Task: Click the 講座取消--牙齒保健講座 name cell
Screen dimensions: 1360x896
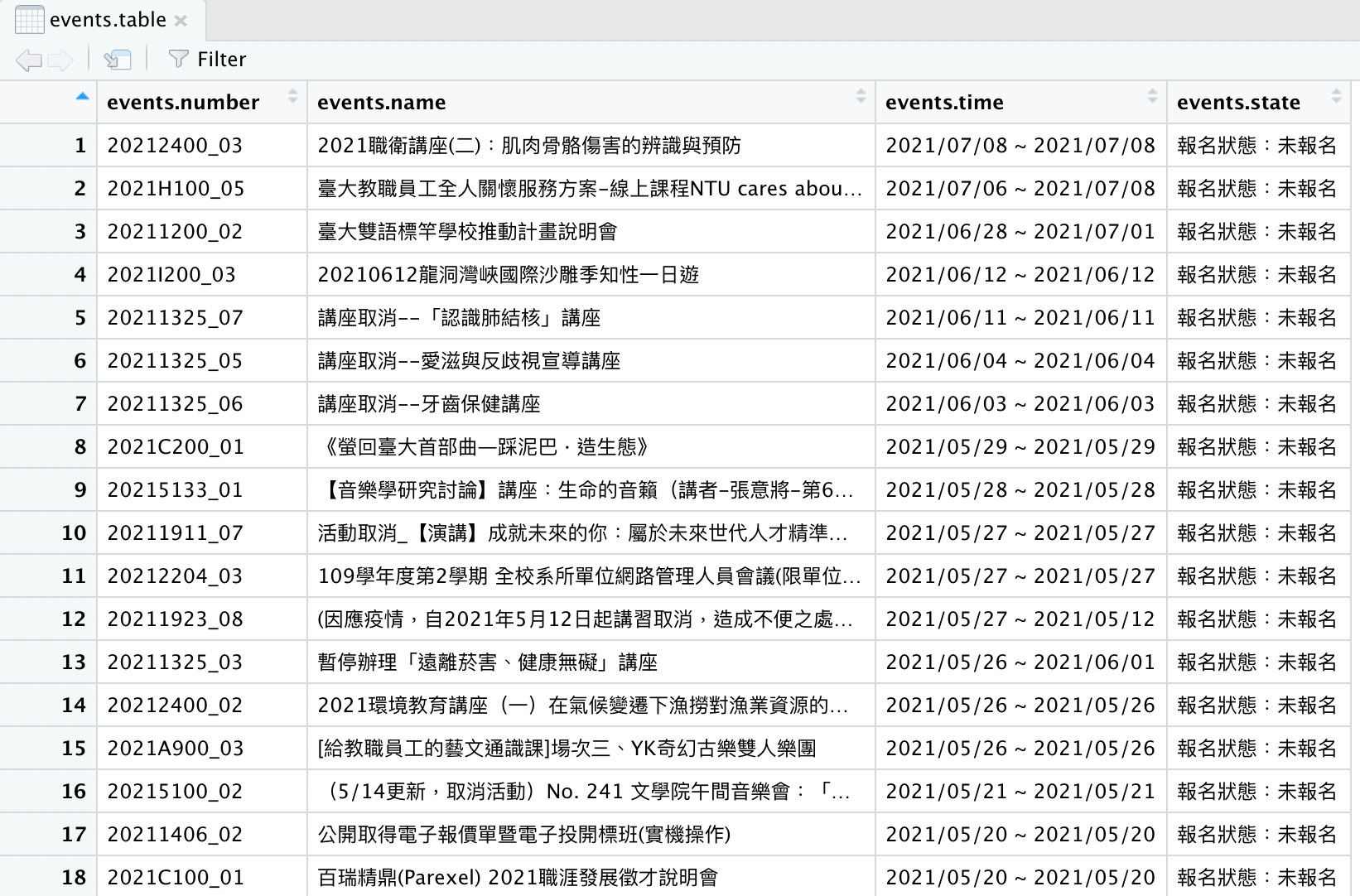Action: [429, 404]
